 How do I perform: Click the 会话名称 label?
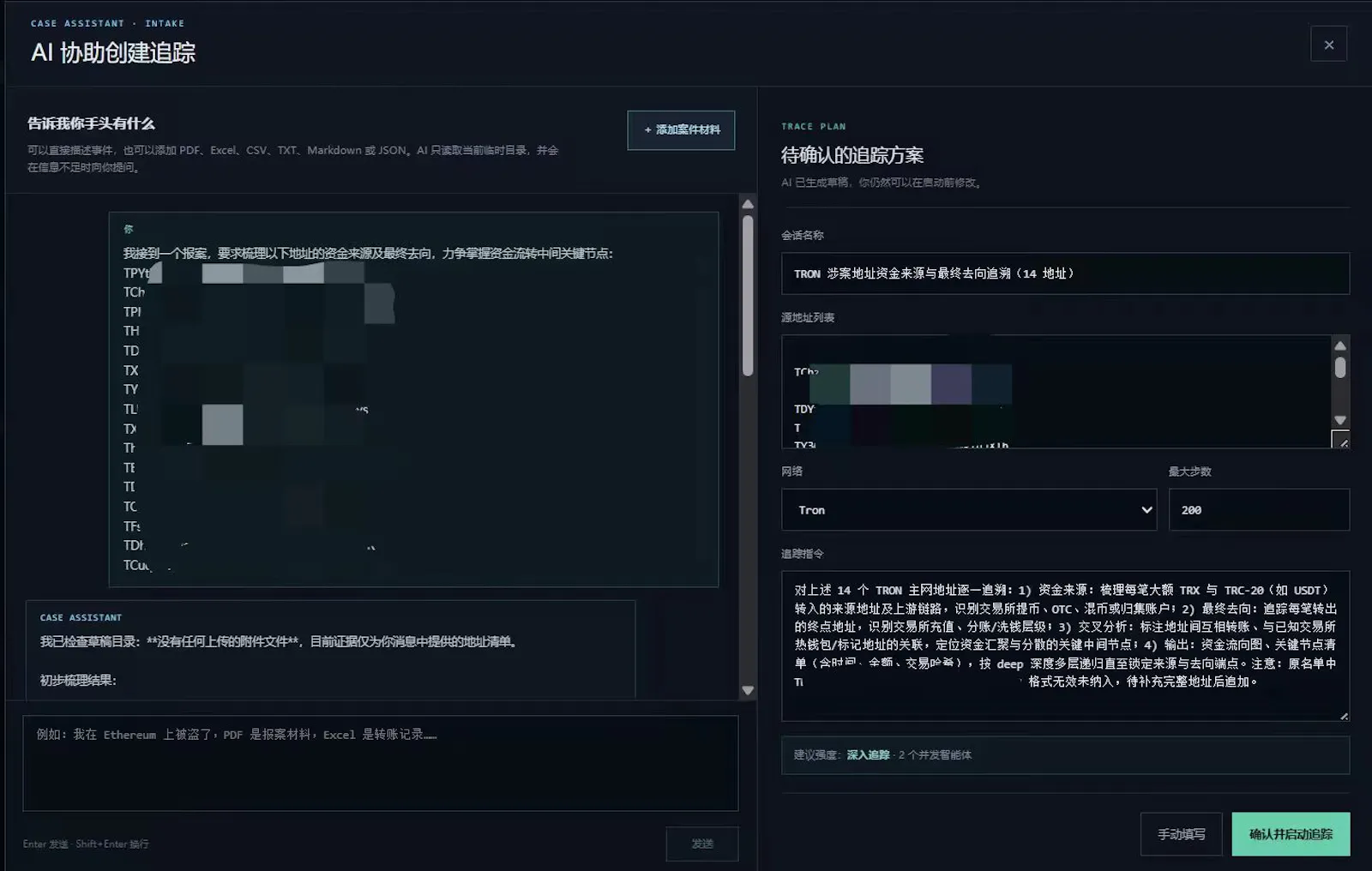click(802, 235)
